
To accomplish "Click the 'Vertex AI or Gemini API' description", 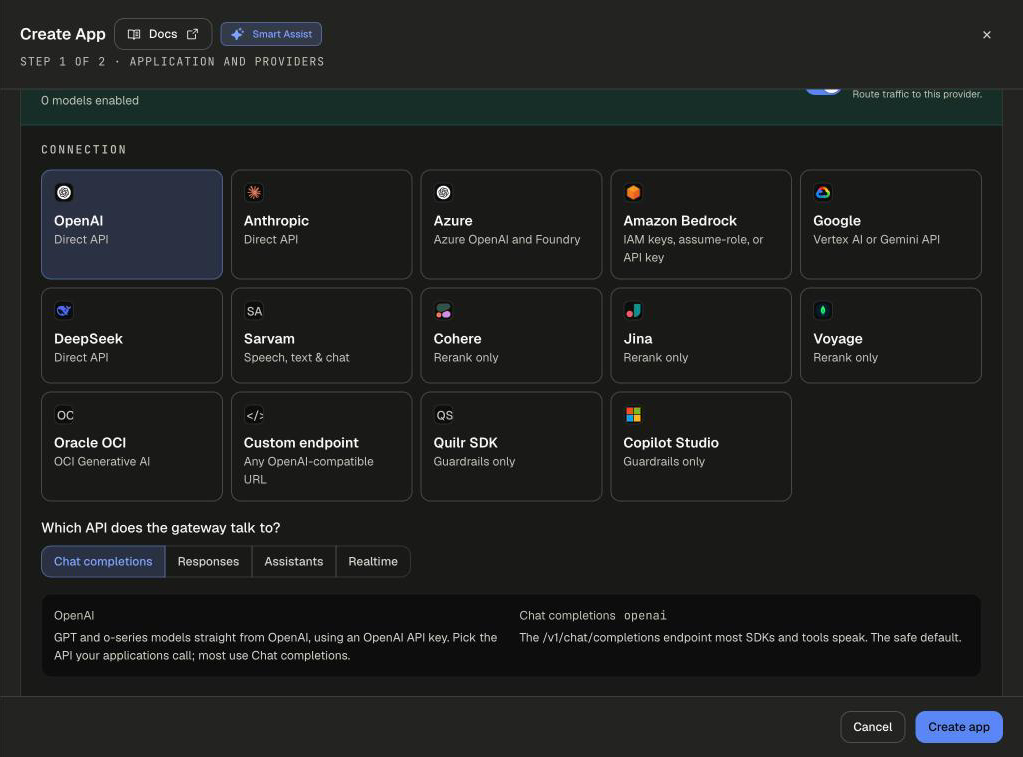I will [x=876, y=239].
